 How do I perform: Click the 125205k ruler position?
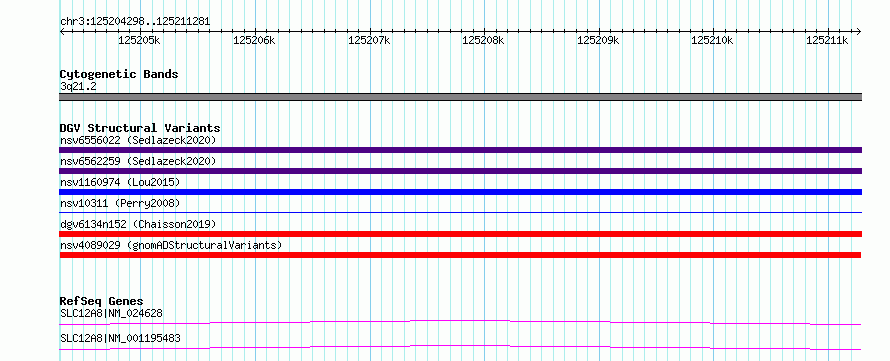140,40
